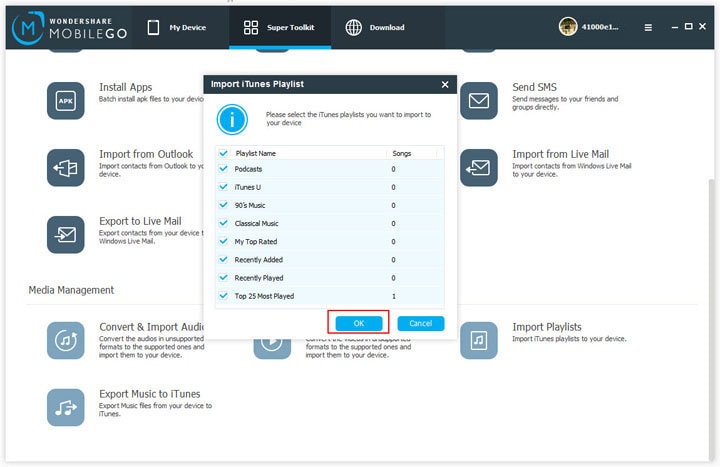This screenshot has width=720, height=467.
Task: Open the hamburger menu in title bar
Action: point(648,28)
